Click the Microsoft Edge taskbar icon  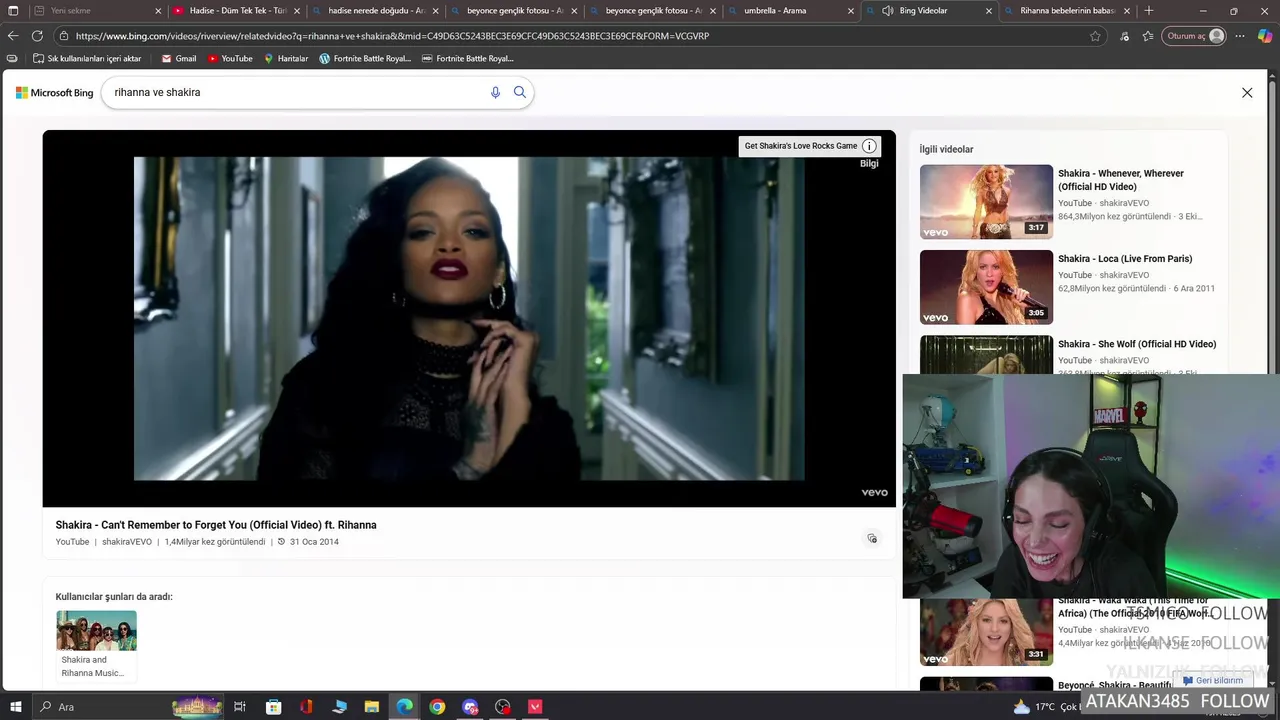[x=404, y=707]
